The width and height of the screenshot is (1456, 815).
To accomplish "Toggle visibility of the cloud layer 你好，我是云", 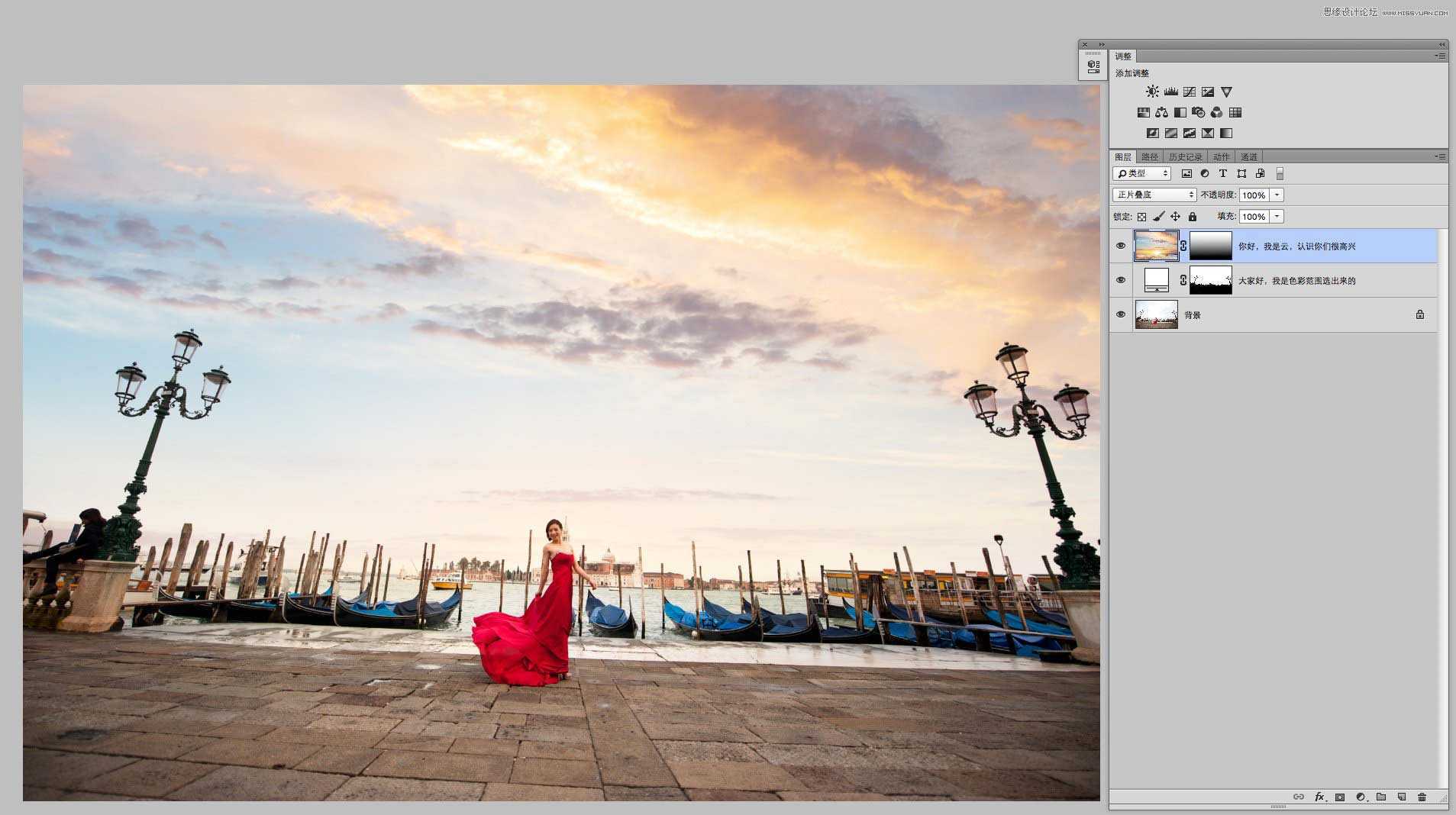I will (x=1121, y=245).
